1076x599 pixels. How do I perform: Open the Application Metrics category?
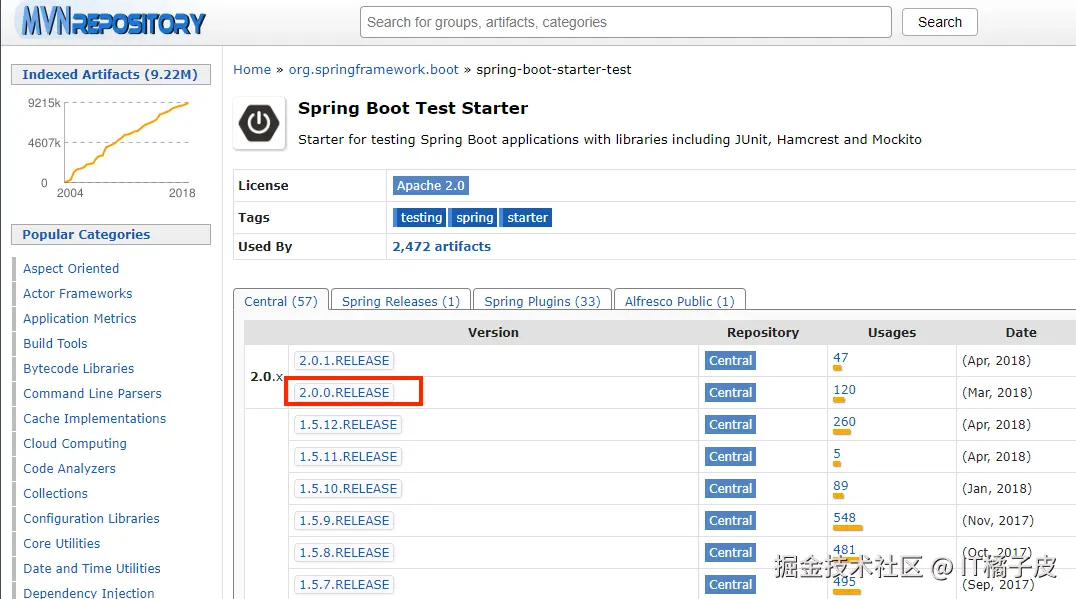pos(80,318)
